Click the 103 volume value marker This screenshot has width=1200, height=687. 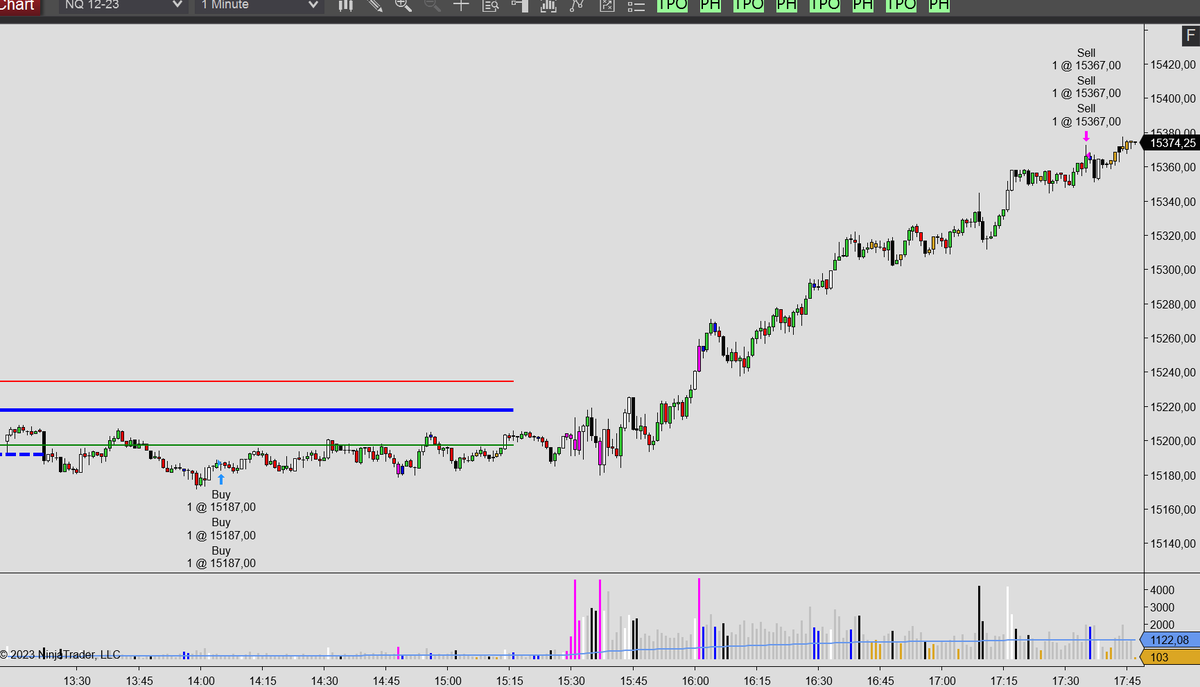(1168, 657)
